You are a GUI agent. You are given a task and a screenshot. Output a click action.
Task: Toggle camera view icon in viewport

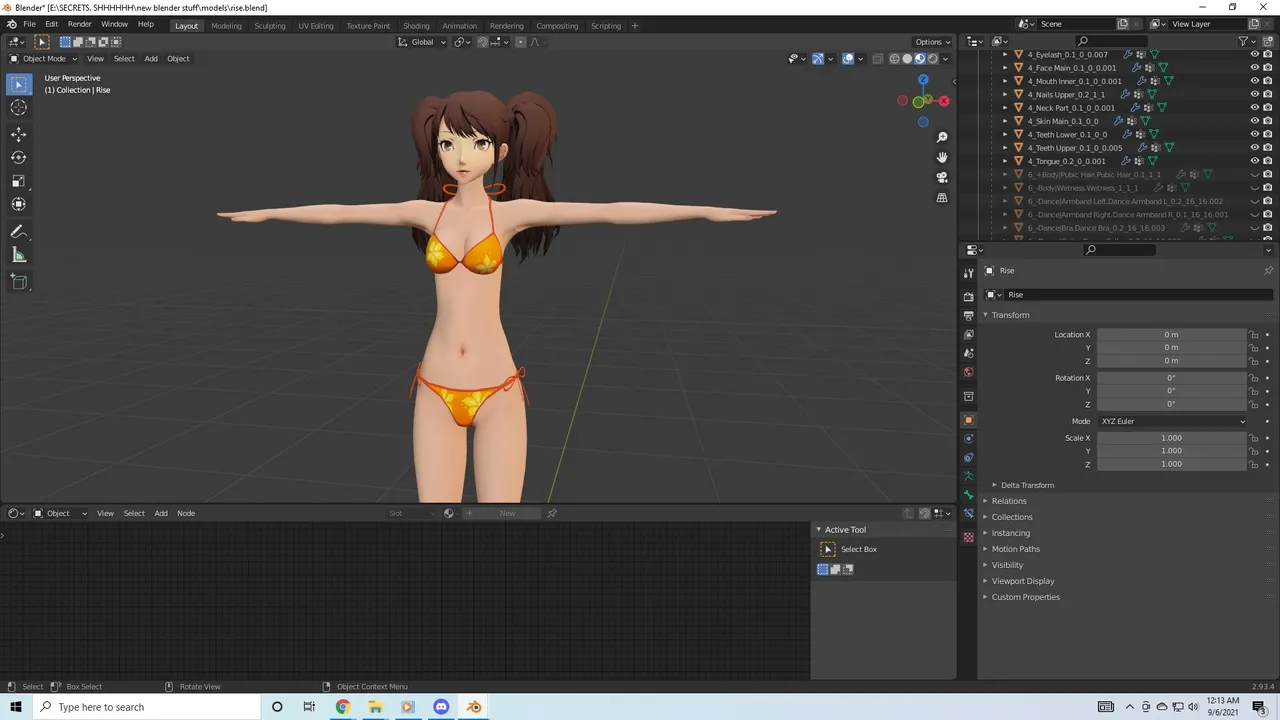point(941,177)
